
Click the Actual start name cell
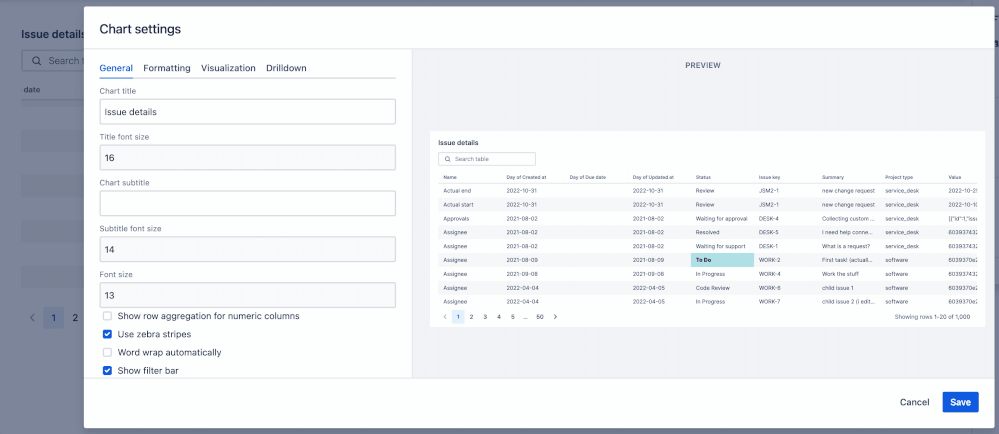pos(458,205)
